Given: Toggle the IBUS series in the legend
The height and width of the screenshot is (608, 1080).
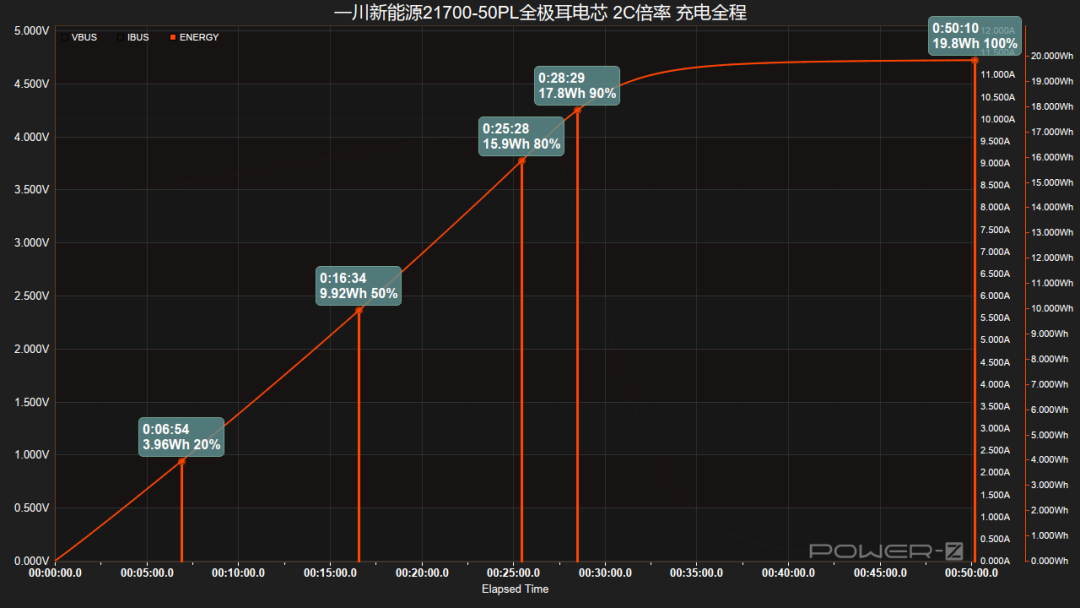Looking at the screenshot, I should tap(133, 37).
